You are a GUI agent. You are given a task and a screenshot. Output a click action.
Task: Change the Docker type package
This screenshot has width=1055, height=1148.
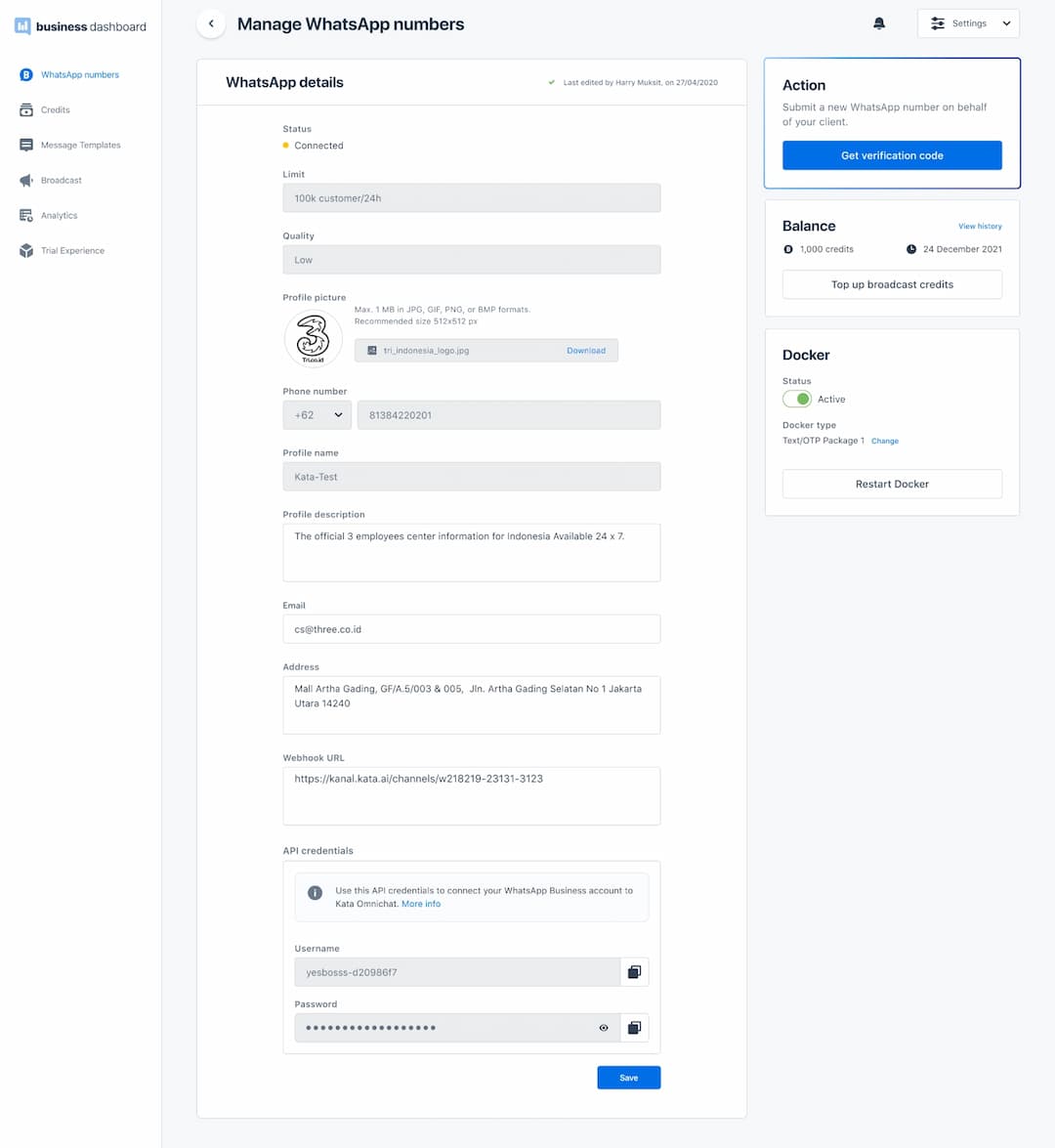(884, 442)
